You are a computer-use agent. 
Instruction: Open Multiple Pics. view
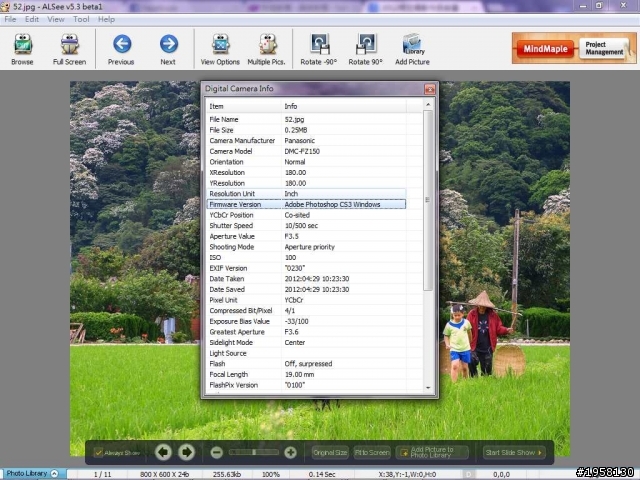tap(267, 49)
